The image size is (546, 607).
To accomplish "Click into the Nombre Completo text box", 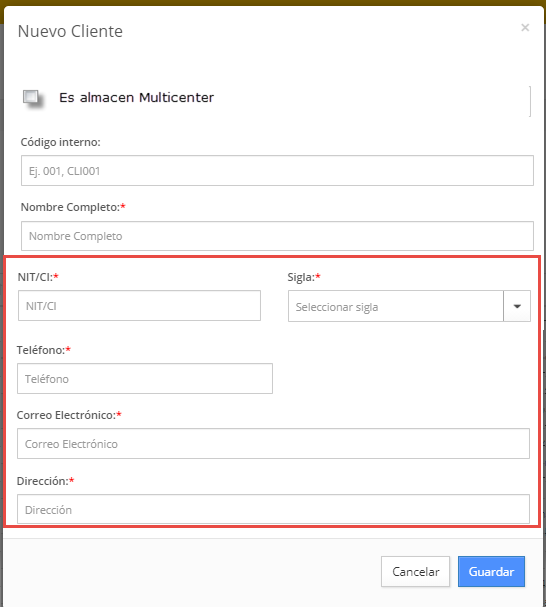I will (277, 236).
